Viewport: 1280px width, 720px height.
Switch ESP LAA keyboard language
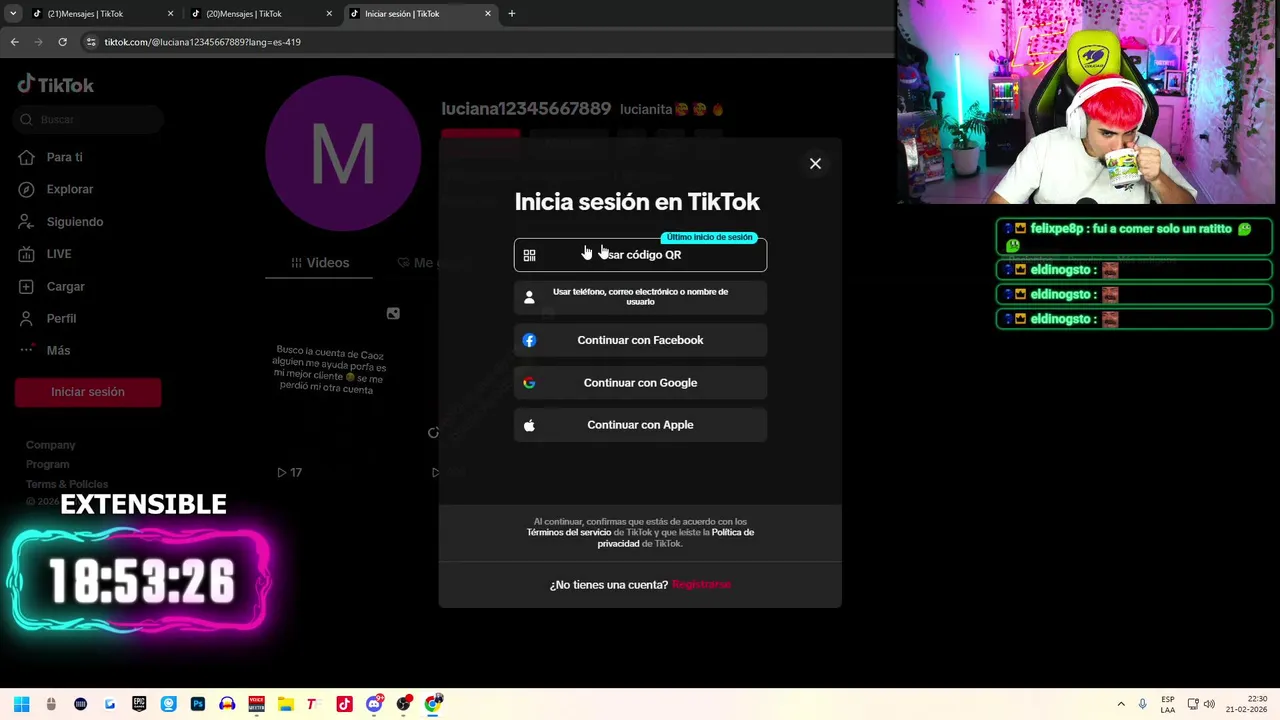1168,704
